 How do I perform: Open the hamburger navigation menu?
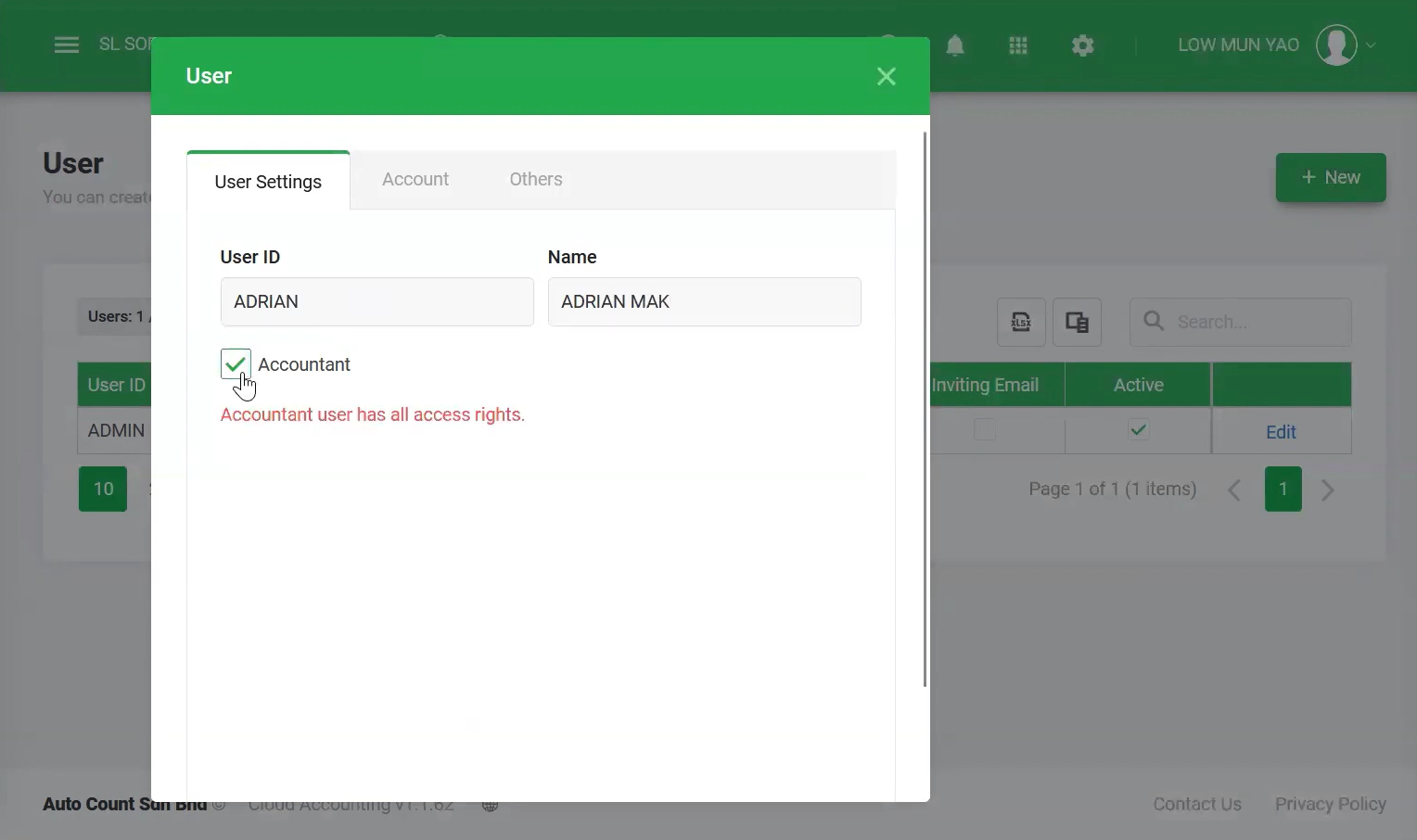pyautogui.click(x=67, y=45)
